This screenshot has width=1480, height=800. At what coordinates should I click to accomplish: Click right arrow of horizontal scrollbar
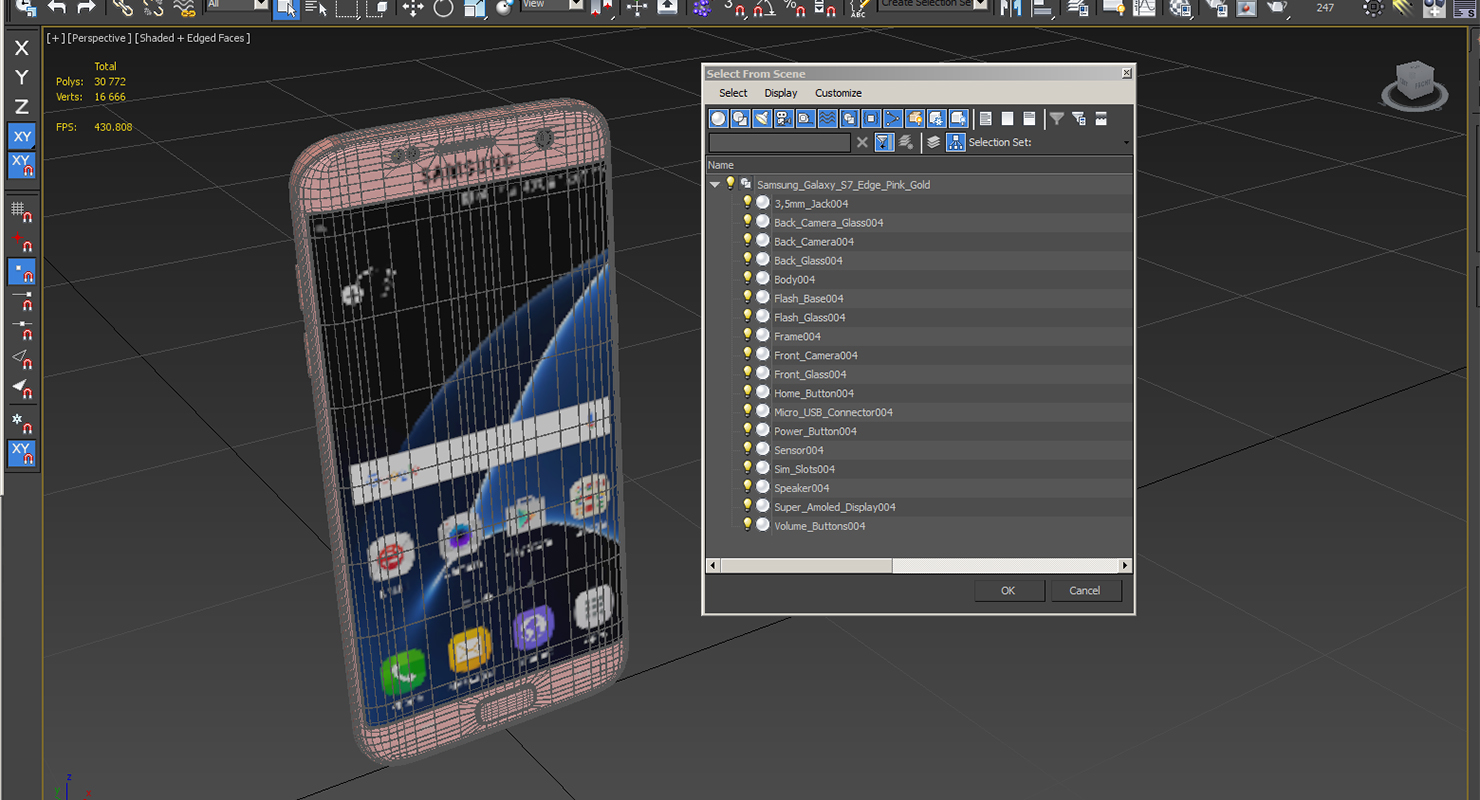coord(1125,566)
